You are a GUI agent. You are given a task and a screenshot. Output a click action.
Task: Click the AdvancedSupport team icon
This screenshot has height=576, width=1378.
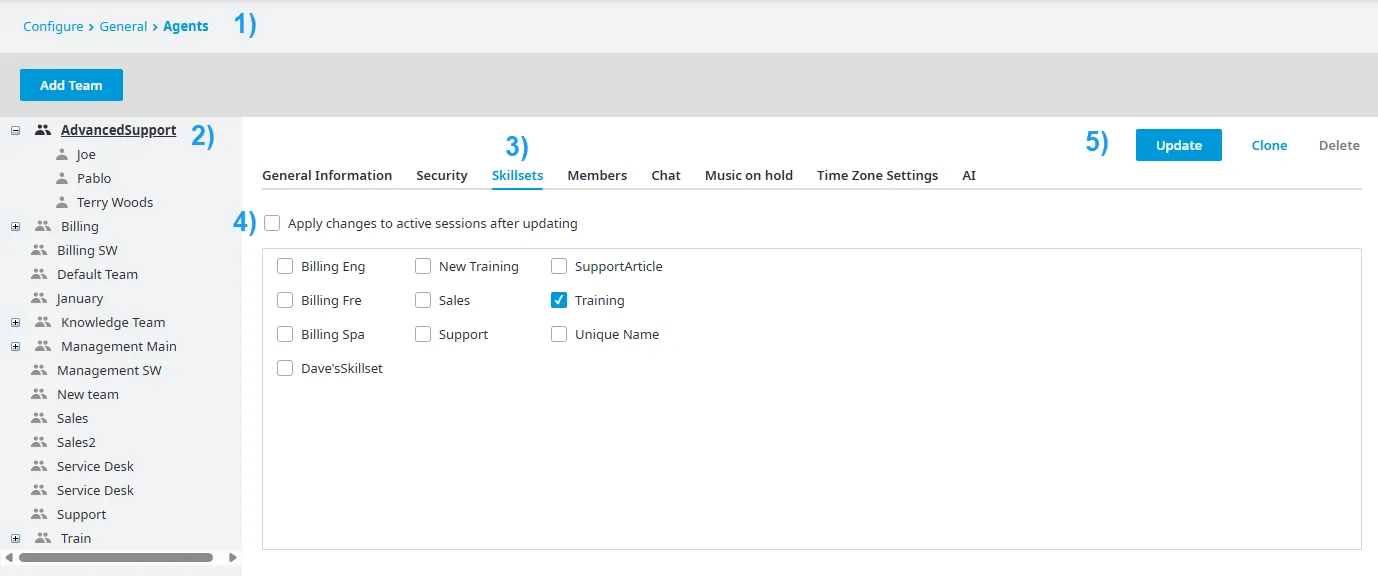tap(43, 130)
